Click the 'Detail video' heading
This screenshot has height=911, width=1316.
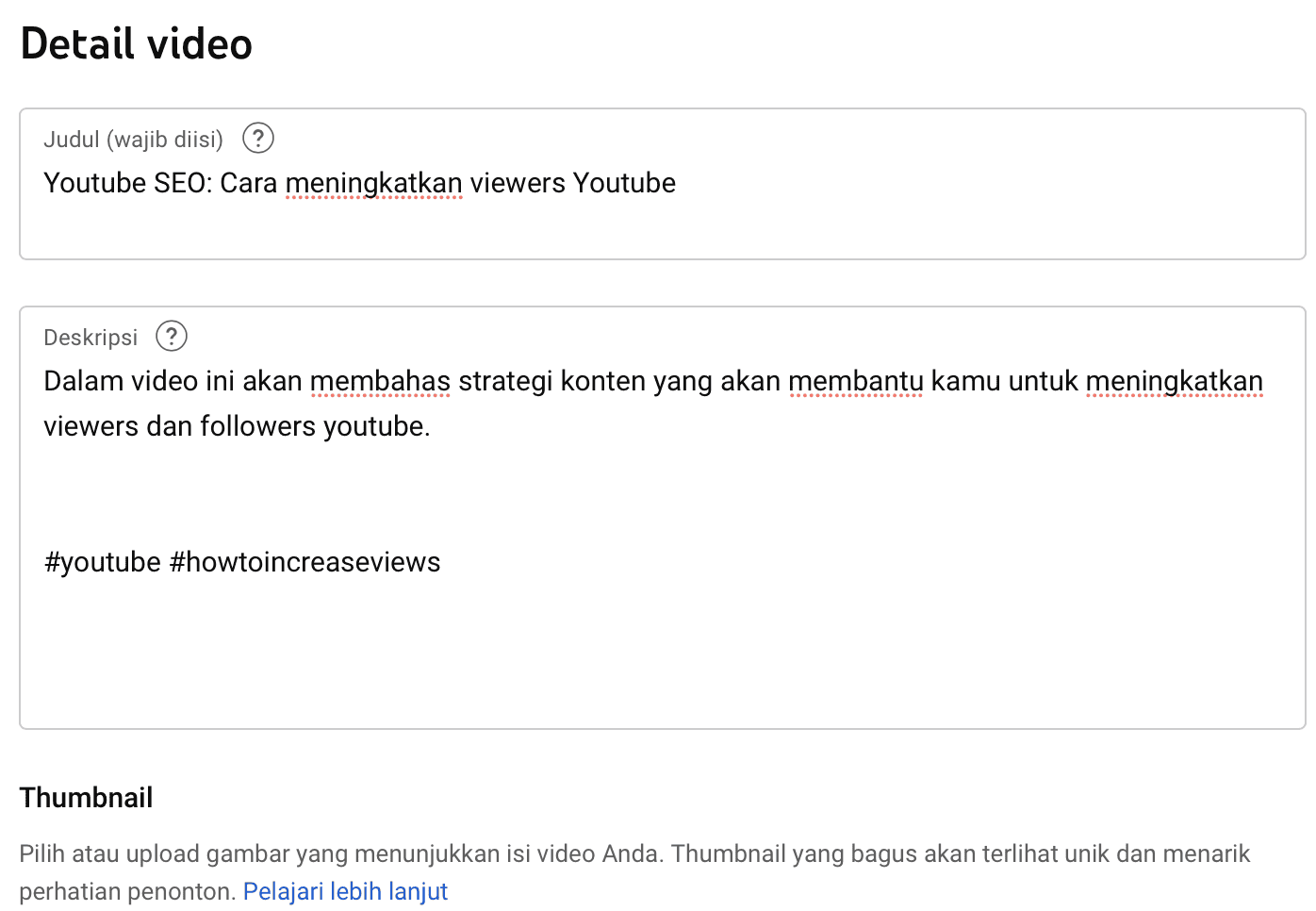137,44
